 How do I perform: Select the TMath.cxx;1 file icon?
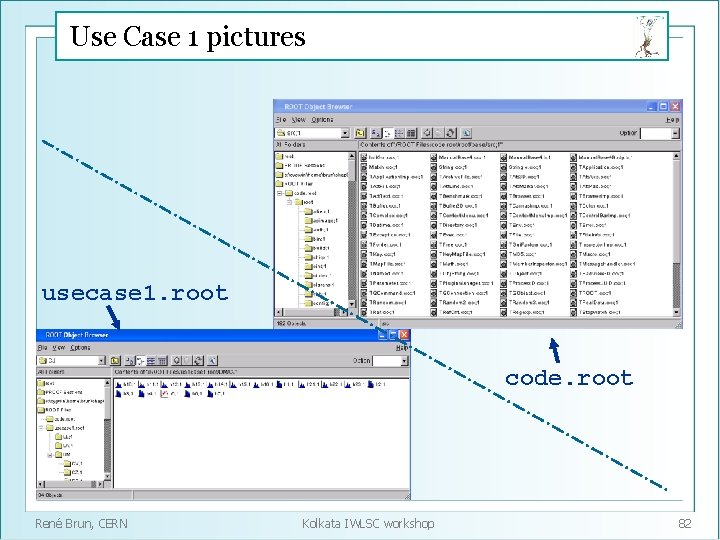point(433,264)
